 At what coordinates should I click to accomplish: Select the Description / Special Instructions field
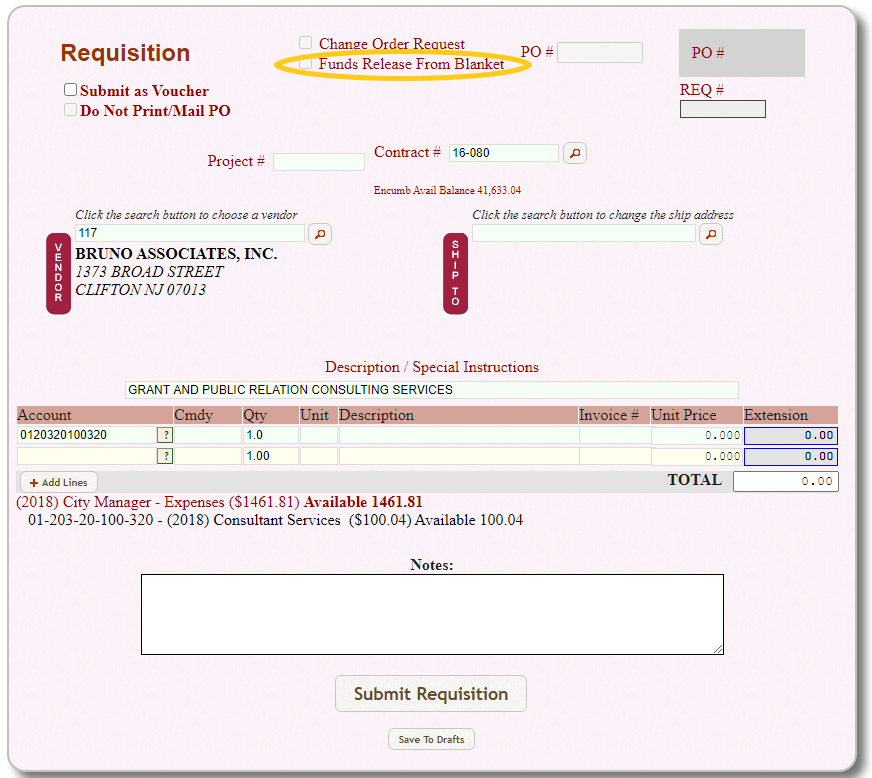coord(430,389)
